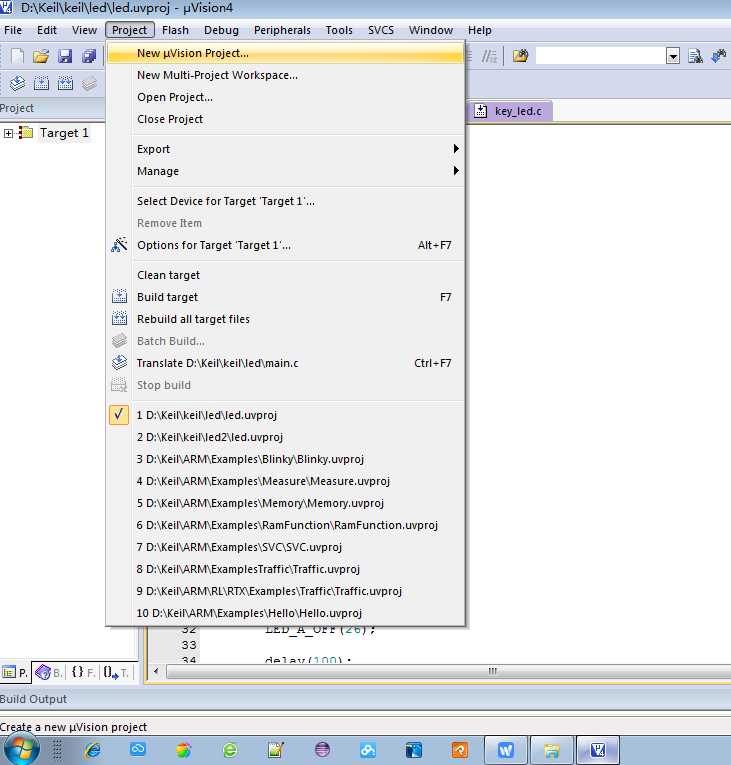Open recent project 7 SVC.uvproj
This screenshot has width=731, height=765.
(285, 547)
